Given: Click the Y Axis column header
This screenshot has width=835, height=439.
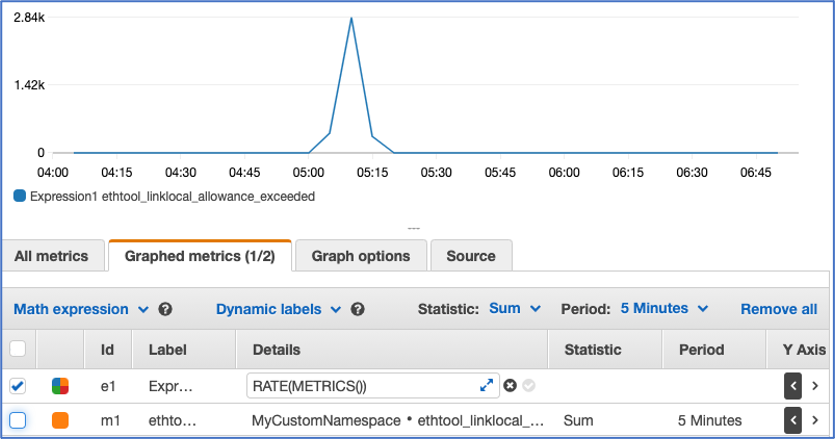Looking at the screenshot, I should pyautogui.click(x=804, y=350).
